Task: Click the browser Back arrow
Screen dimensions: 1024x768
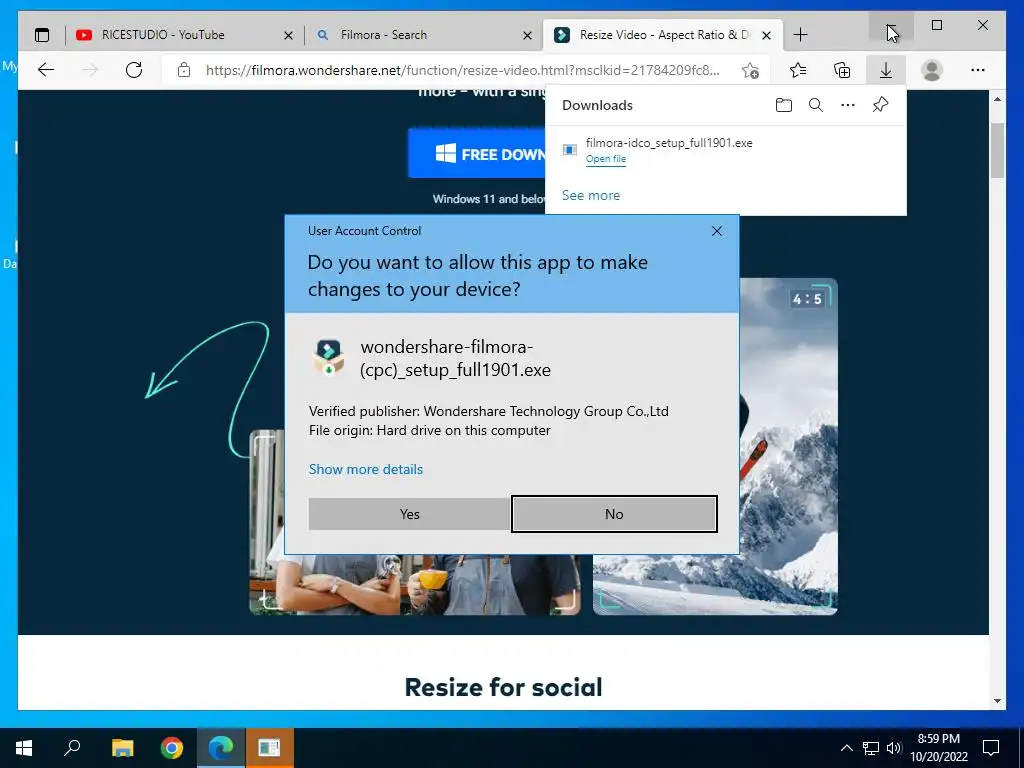Action: click(x=46, y=70)
